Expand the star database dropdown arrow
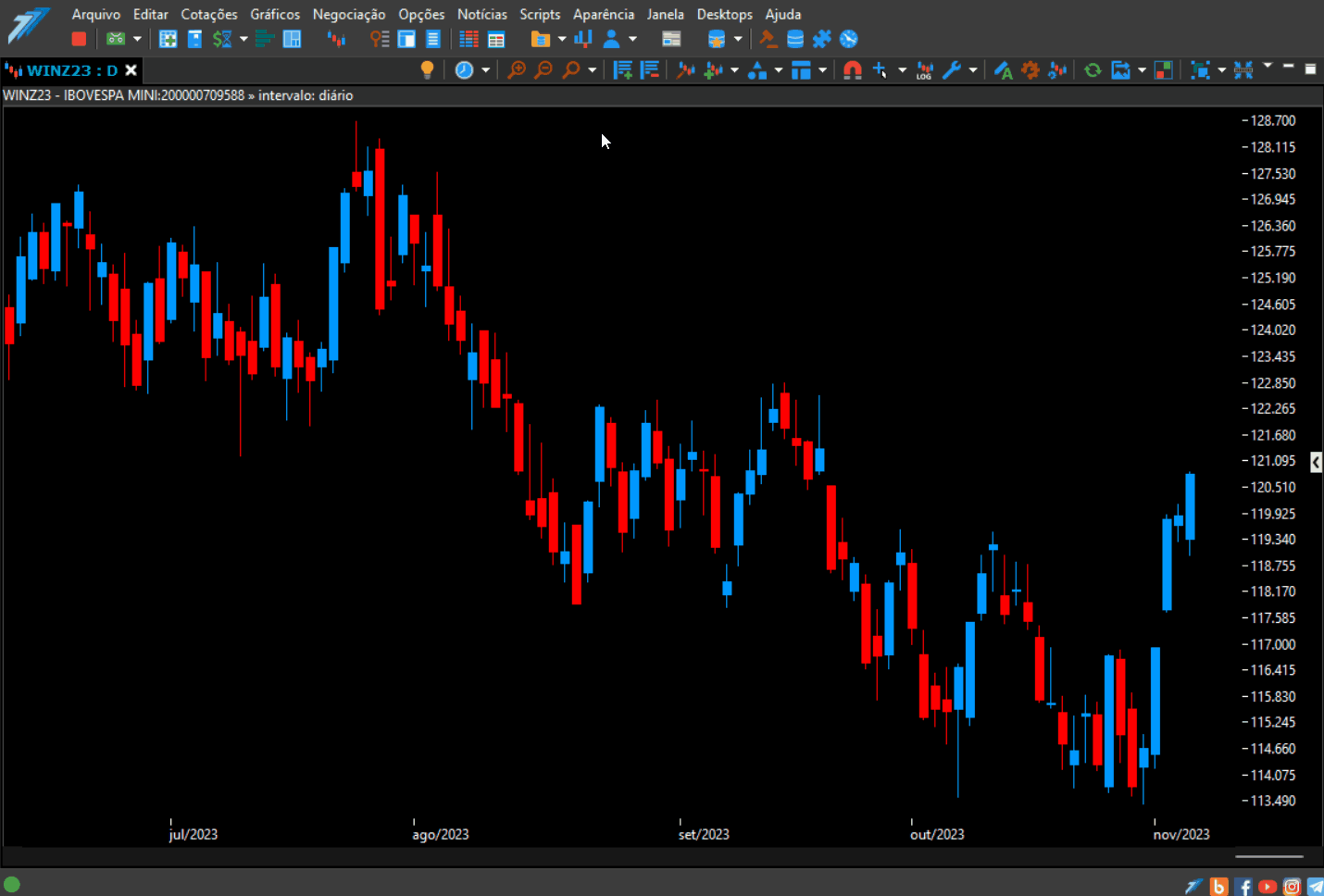1324x896 pixels. [x=738, y=39]
